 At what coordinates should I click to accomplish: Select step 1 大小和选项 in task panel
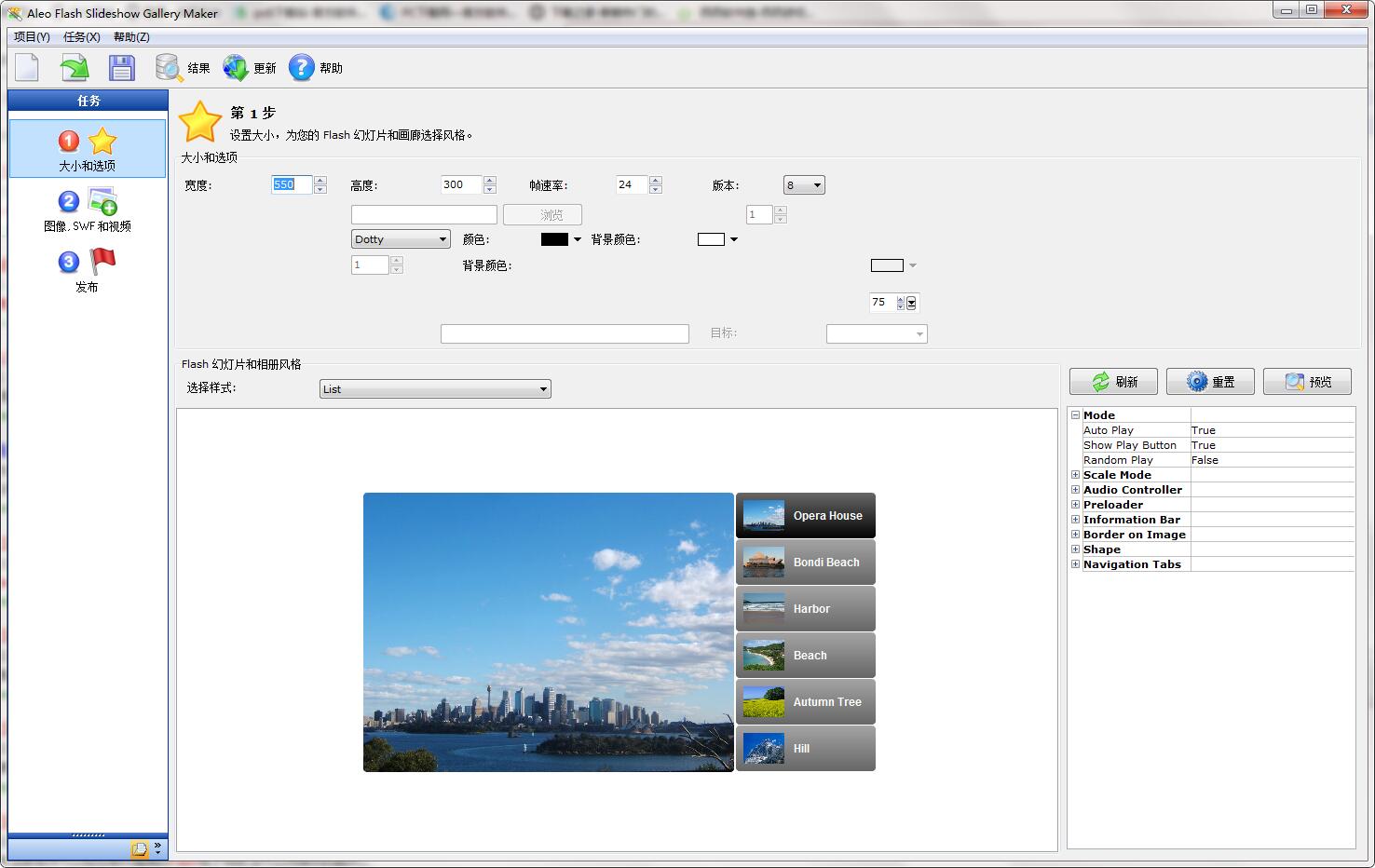click(x=88, y=149)
